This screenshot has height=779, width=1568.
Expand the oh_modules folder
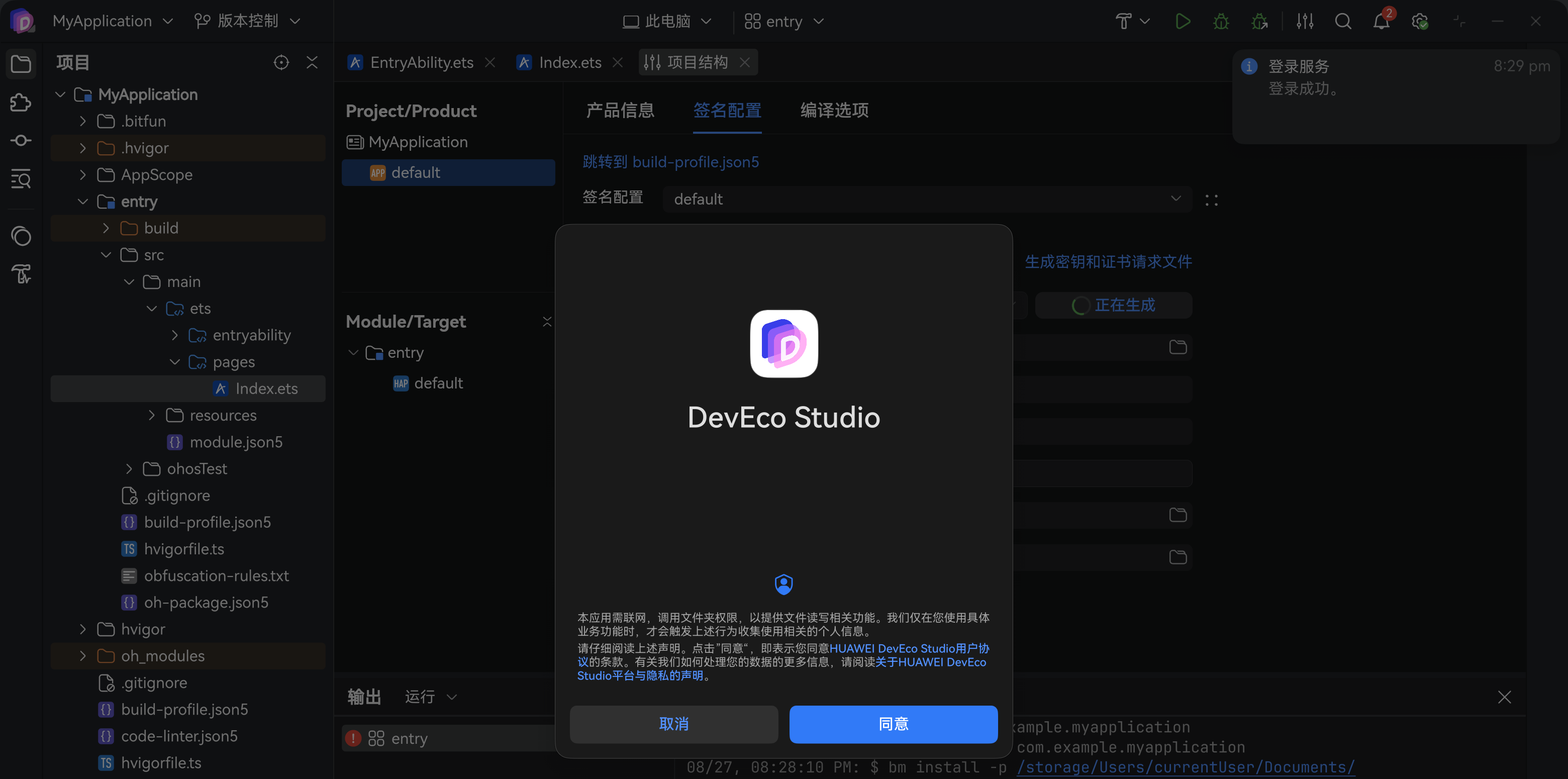[83, 656]
